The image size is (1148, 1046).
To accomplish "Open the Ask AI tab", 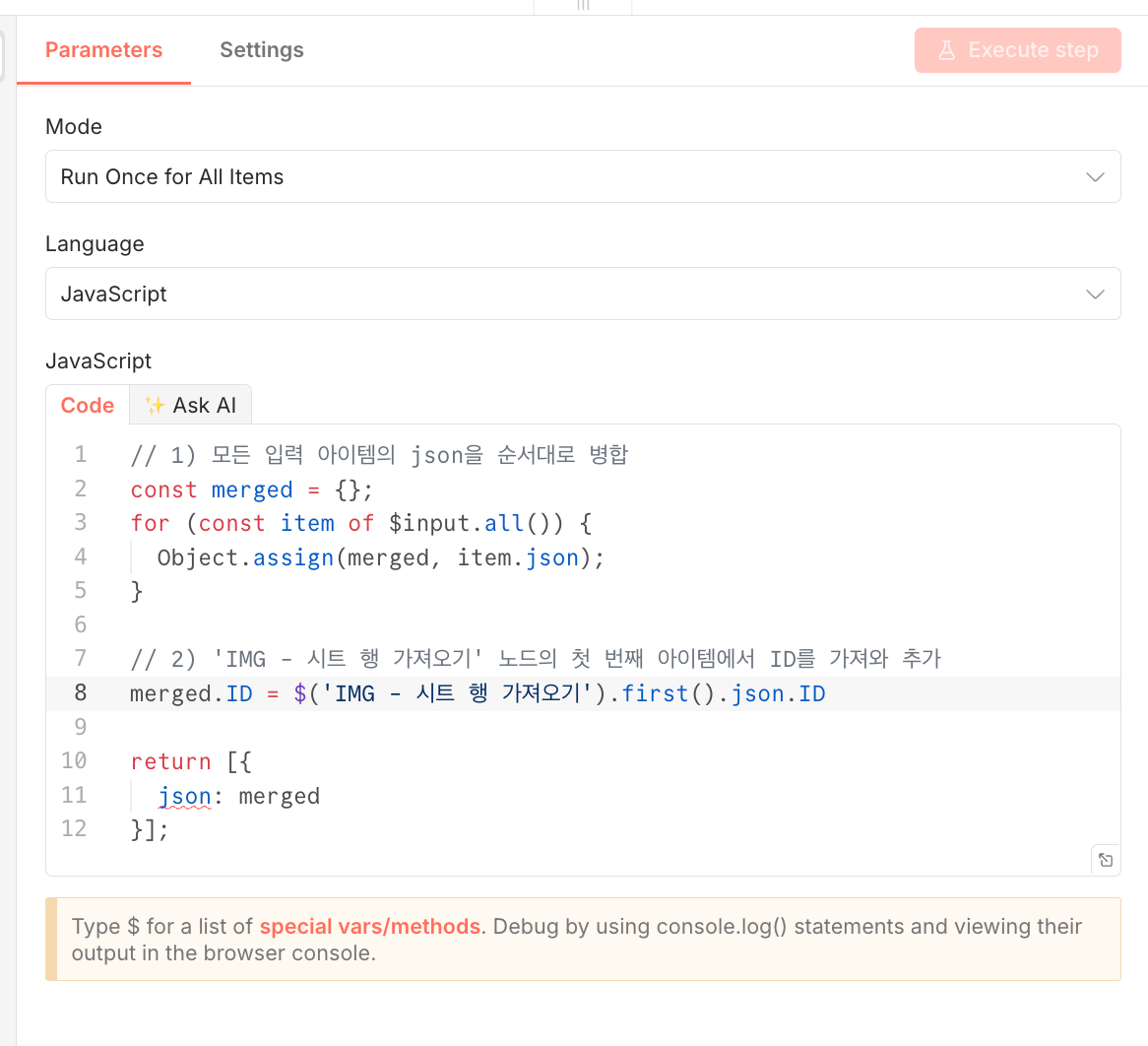I will click(192, 405).
